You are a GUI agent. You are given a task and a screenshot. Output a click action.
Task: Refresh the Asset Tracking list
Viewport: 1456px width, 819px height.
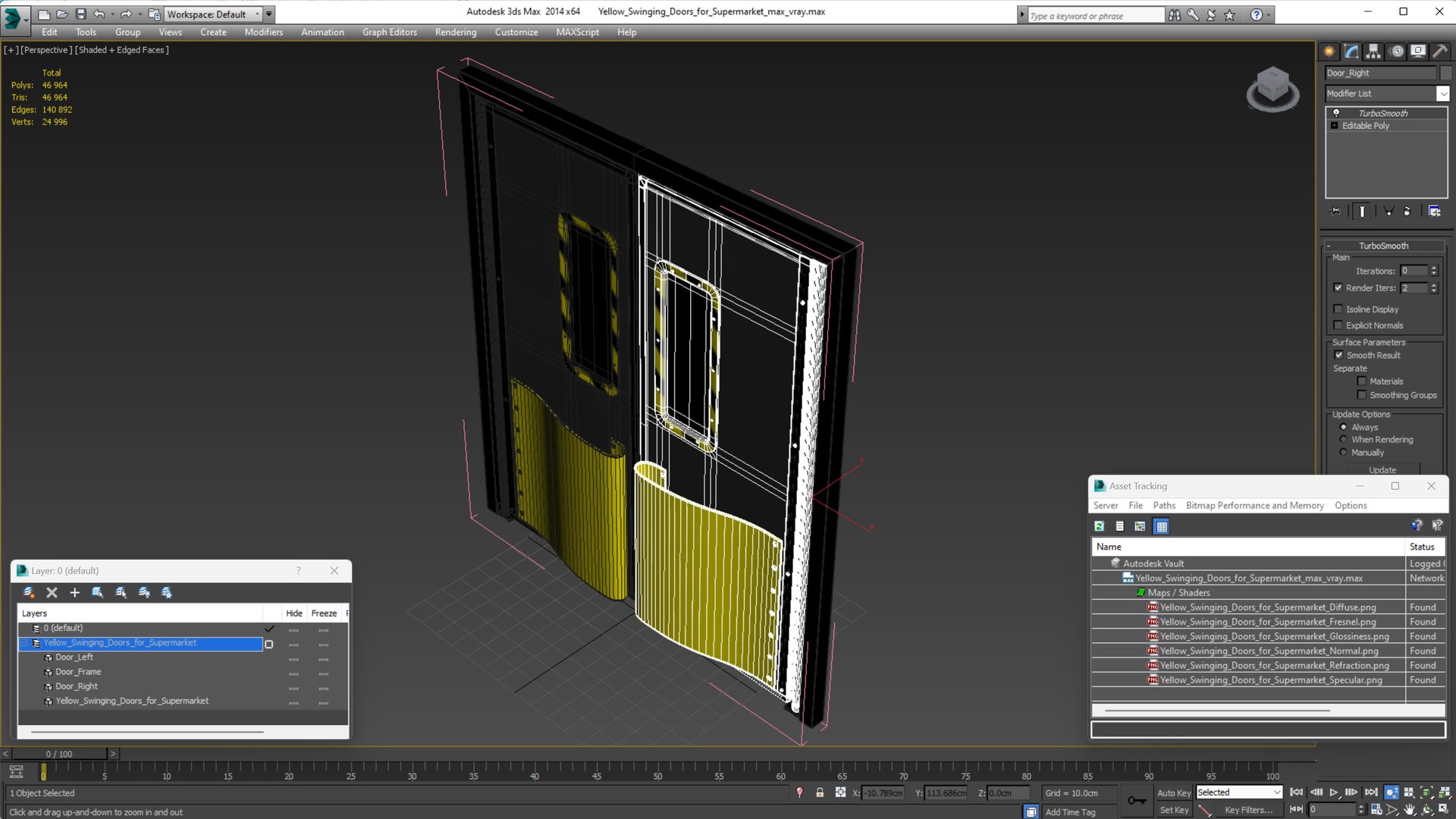1099,526
